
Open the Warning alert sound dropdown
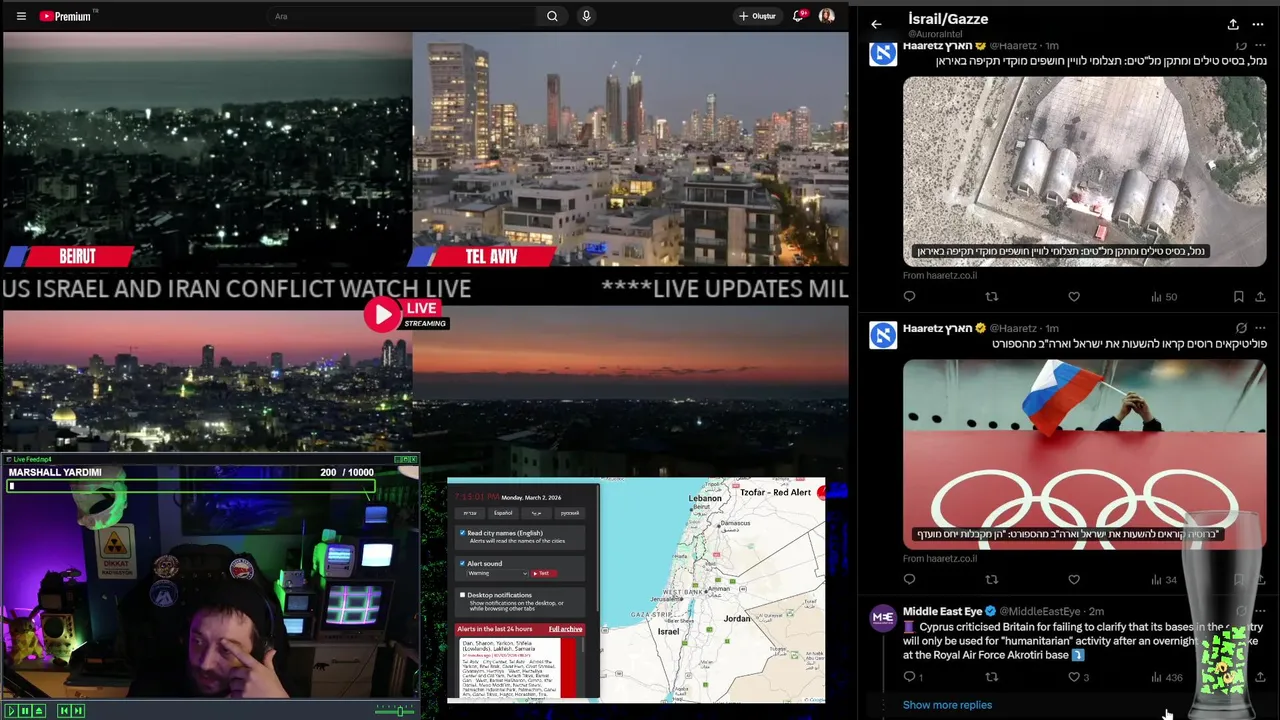(497, 573)
